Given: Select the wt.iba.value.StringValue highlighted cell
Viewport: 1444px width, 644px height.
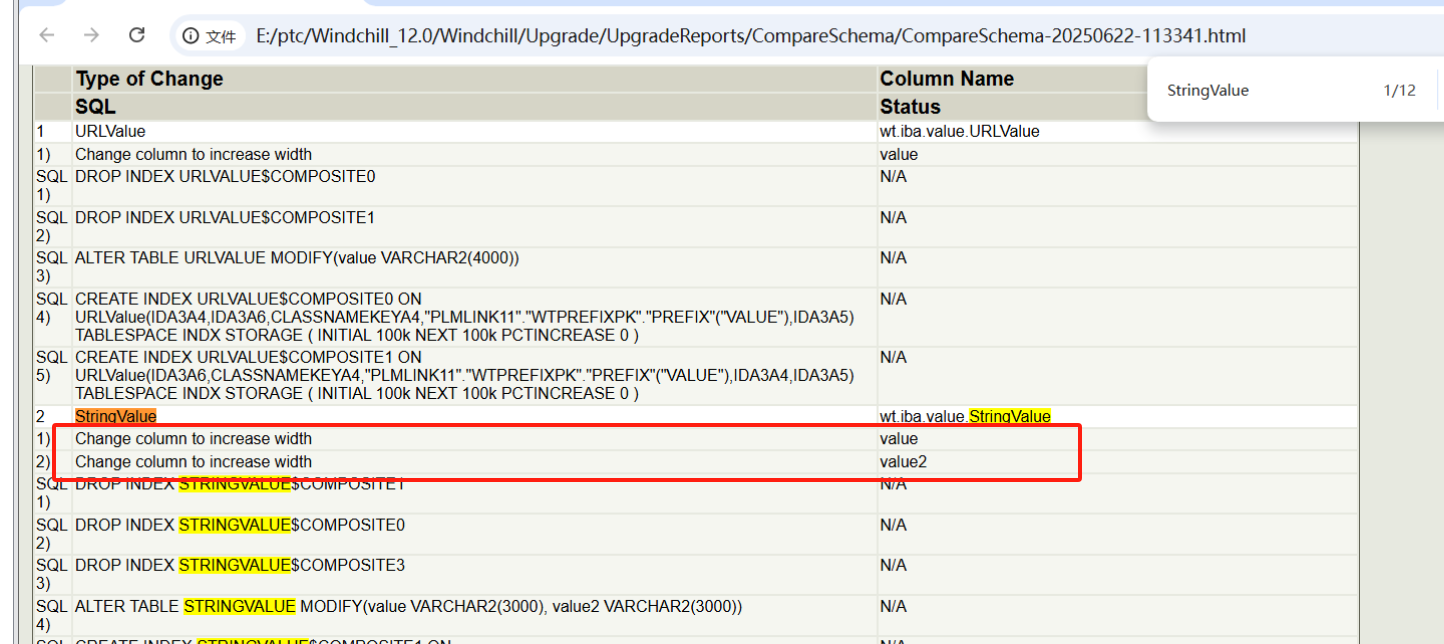Looking at the screenshot, I should pyautogui.click(x=964, y=416).
